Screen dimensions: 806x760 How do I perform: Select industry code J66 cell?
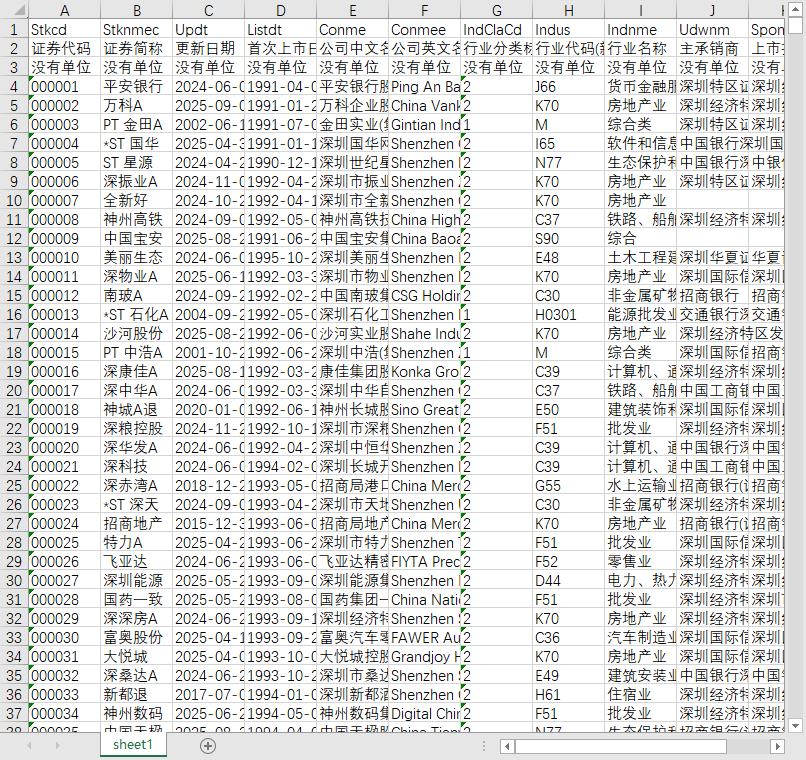[569, 86]
